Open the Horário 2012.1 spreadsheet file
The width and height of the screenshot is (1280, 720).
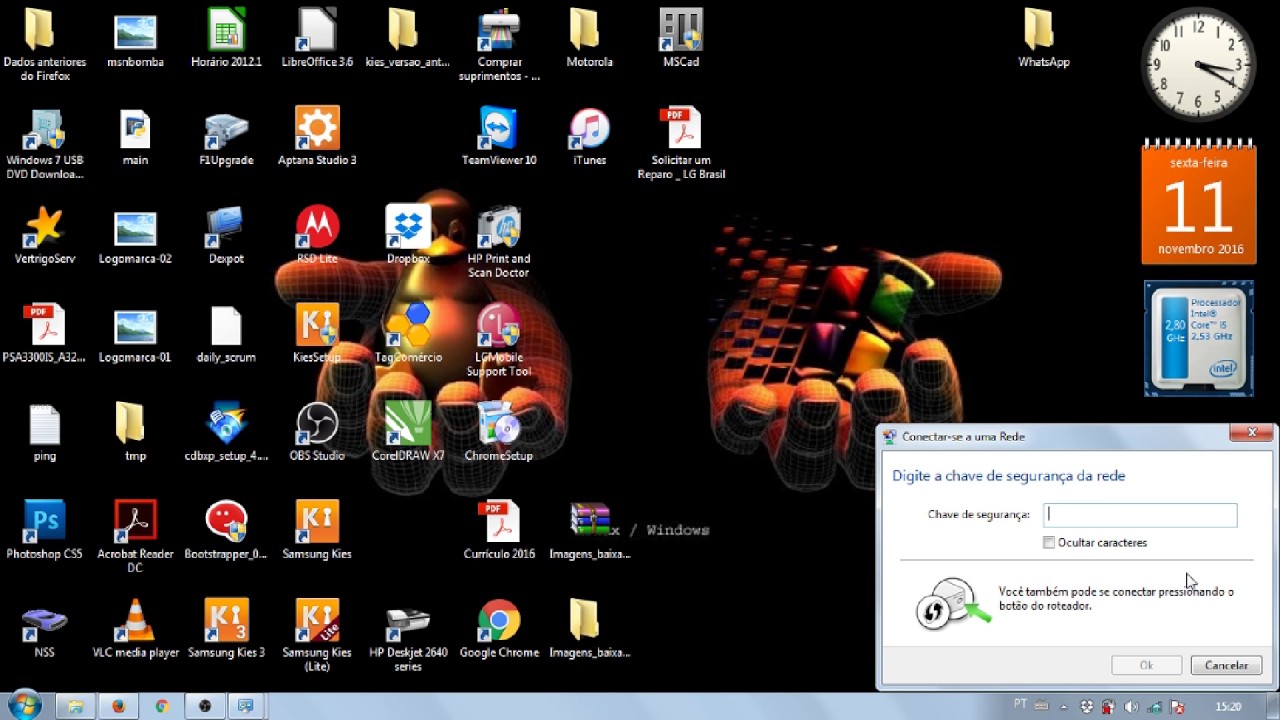click(x=226, y=38)
